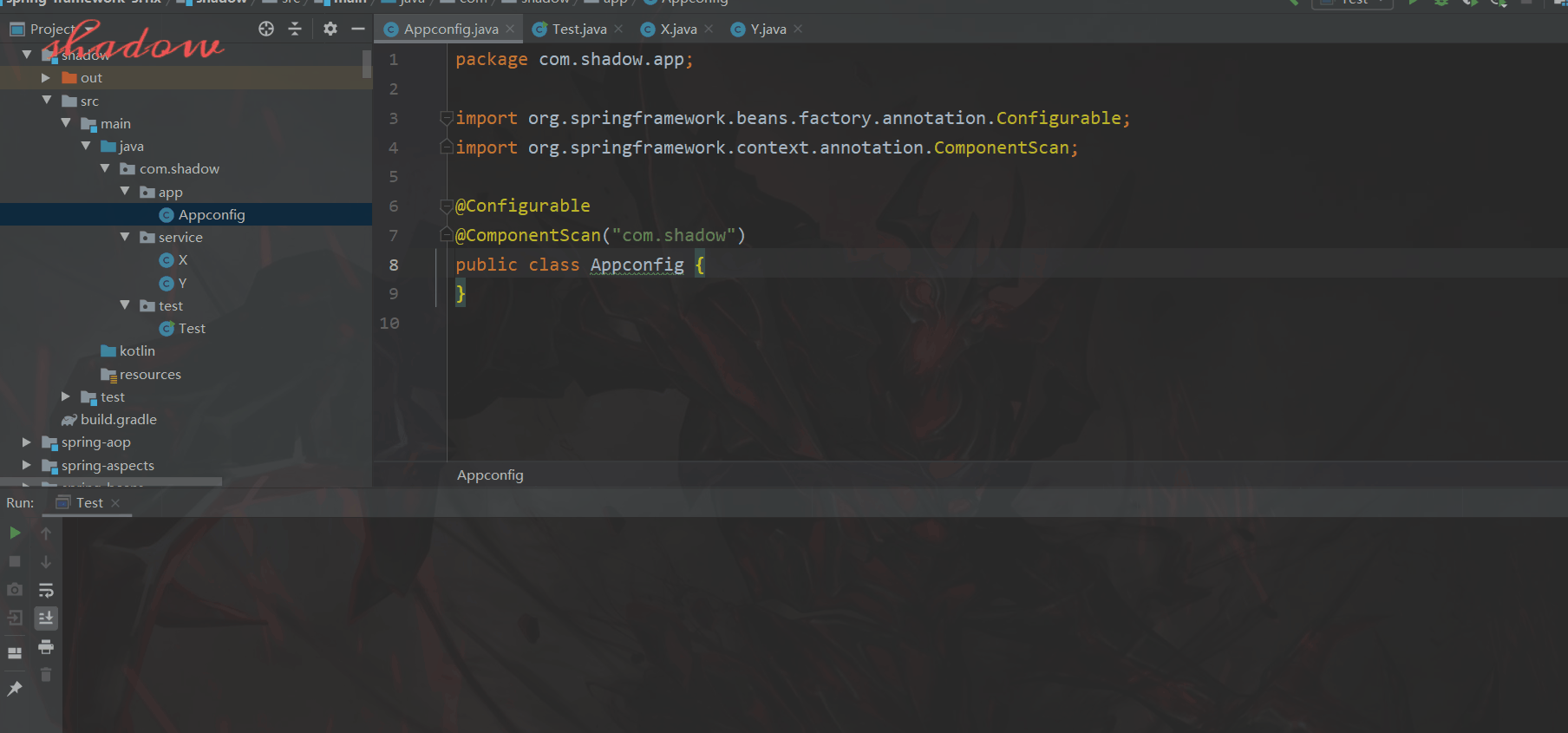Collapse the src folder
Viewport: 1568px width, 733px height.
coord(47,101)
